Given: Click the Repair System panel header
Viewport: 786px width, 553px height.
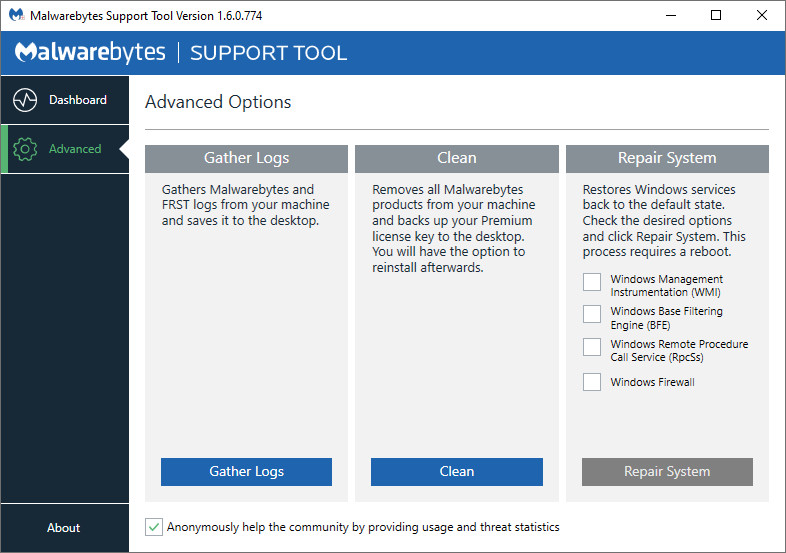Looking at the screenshot, I should (x=667, y=158).
